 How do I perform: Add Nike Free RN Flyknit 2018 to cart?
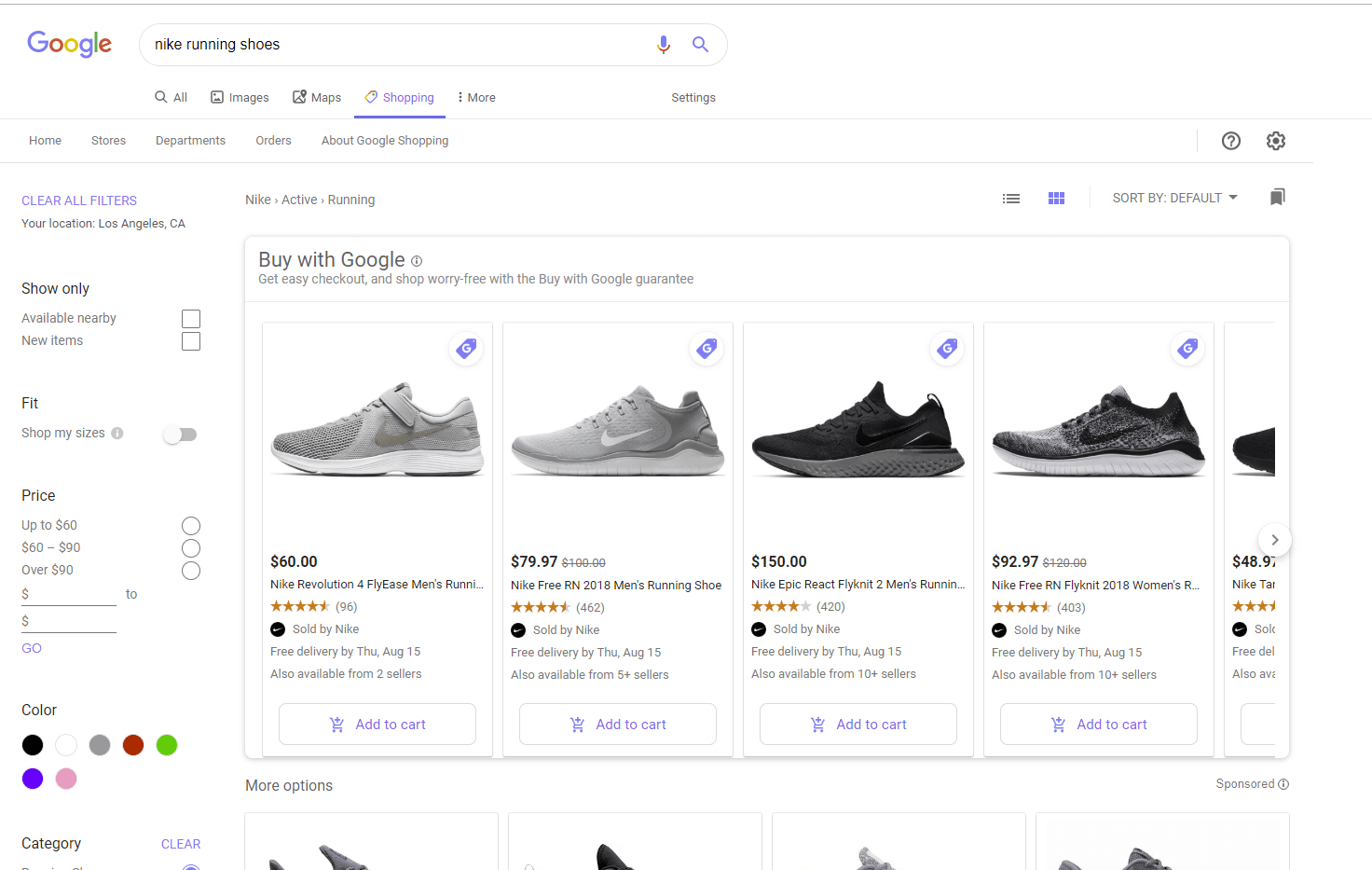[1099, 725]
